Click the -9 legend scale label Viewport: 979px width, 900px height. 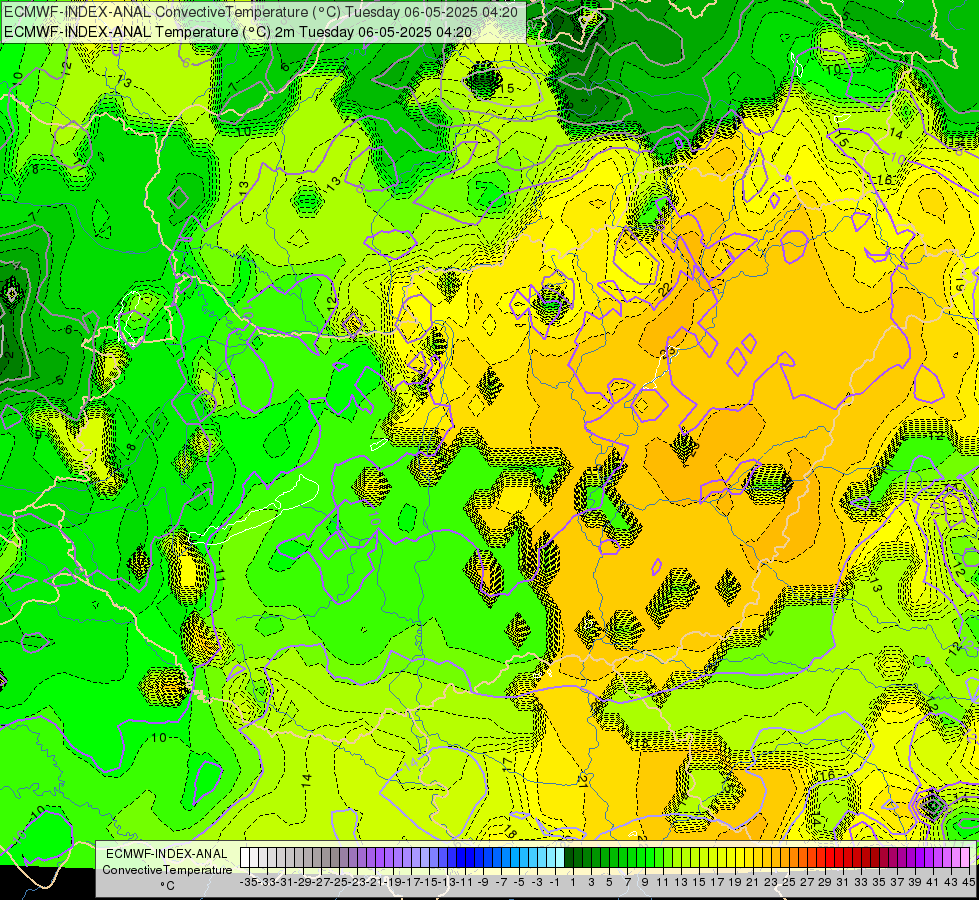click(x=481, y=883)
